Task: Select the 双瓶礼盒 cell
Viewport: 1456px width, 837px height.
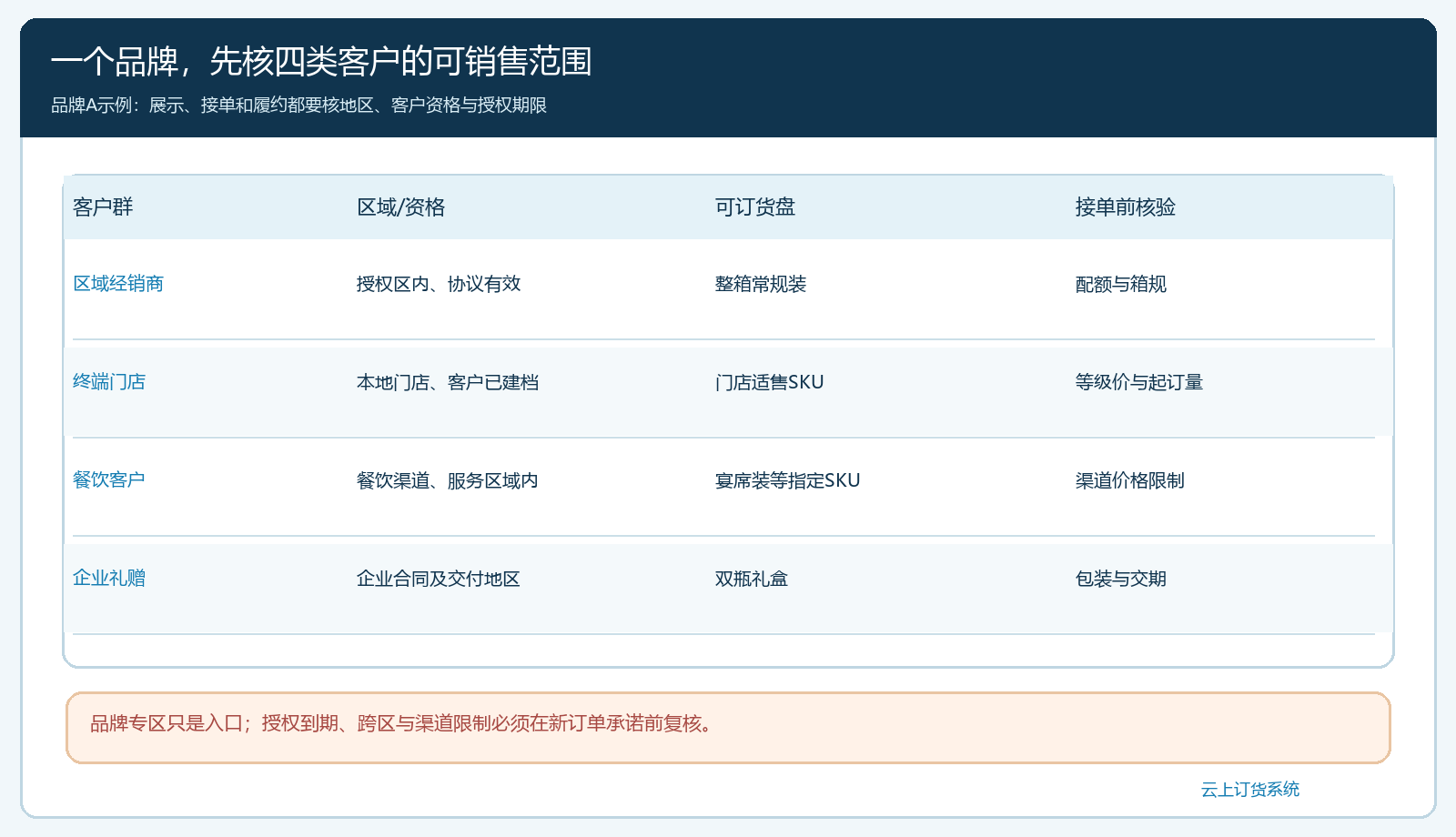Action: [752, 579]
